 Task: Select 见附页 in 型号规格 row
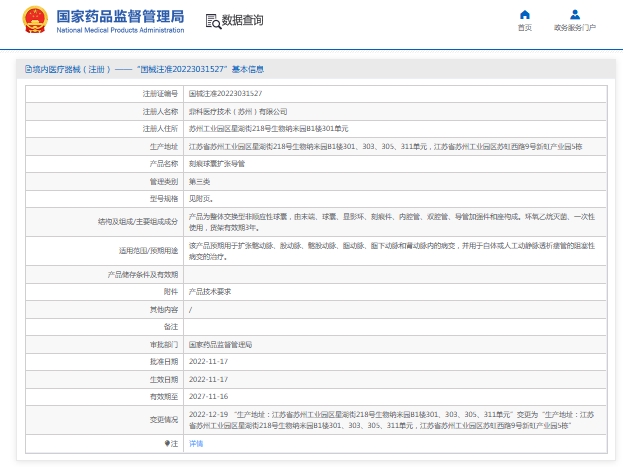[x=201, y=199]
